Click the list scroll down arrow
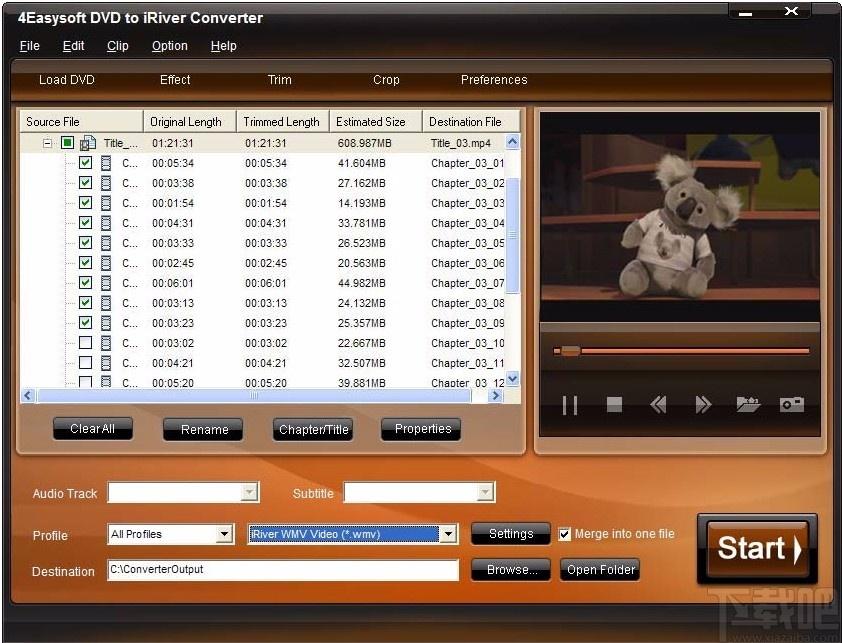The image size is (842, 643). click(512, 379)
